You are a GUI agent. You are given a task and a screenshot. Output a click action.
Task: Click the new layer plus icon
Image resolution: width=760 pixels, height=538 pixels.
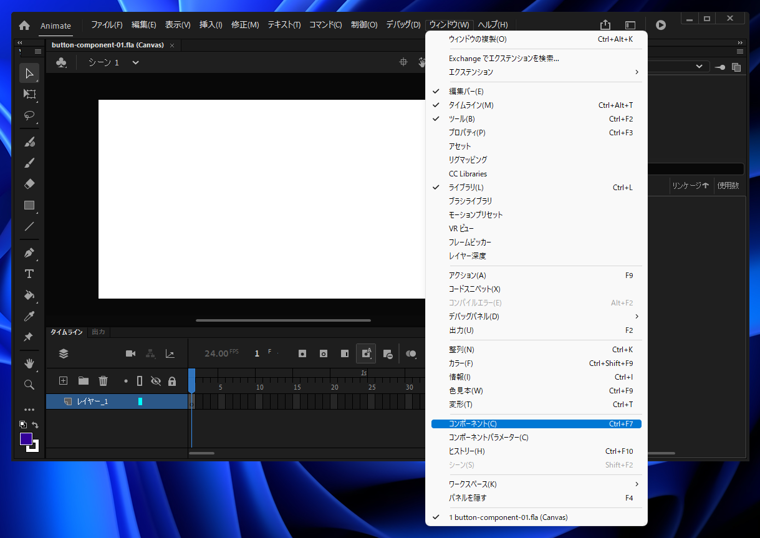(63, 381)
